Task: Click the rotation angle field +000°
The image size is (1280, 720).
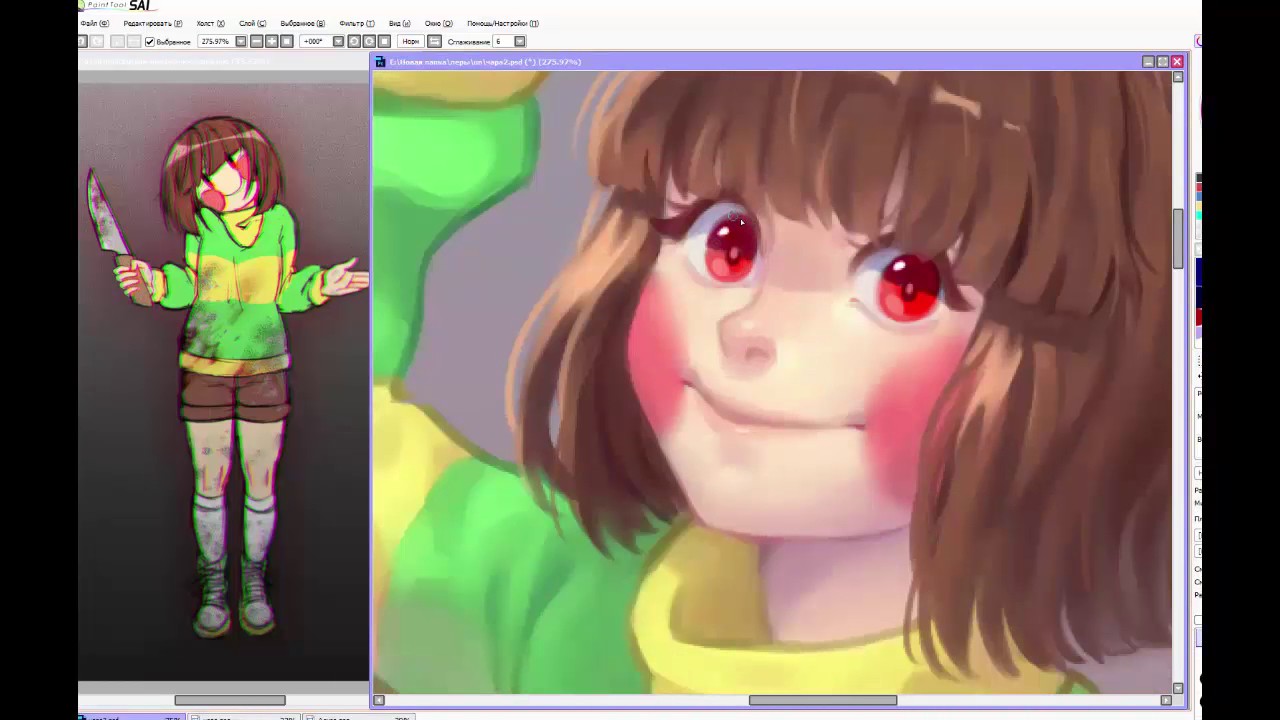Action: point(316,41)
